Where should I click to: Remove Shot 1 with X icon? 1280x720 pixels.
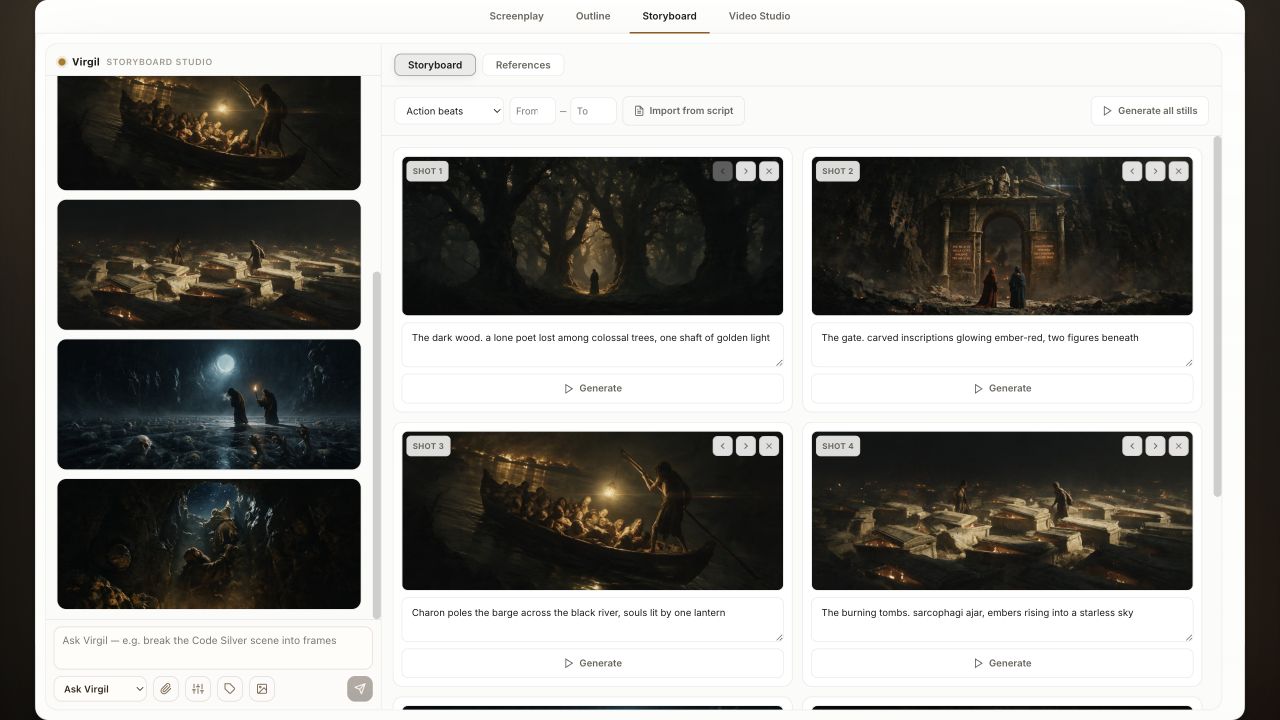point(769,171)
